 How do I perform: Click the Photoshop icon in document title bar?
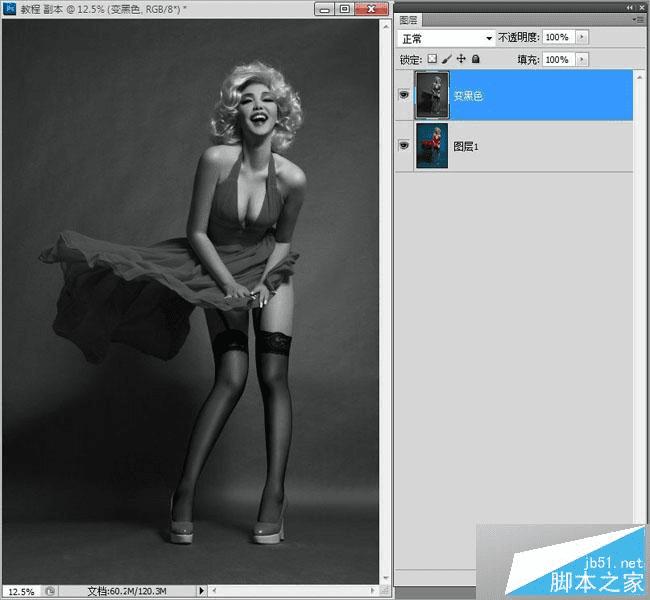[x=9, y=8]
